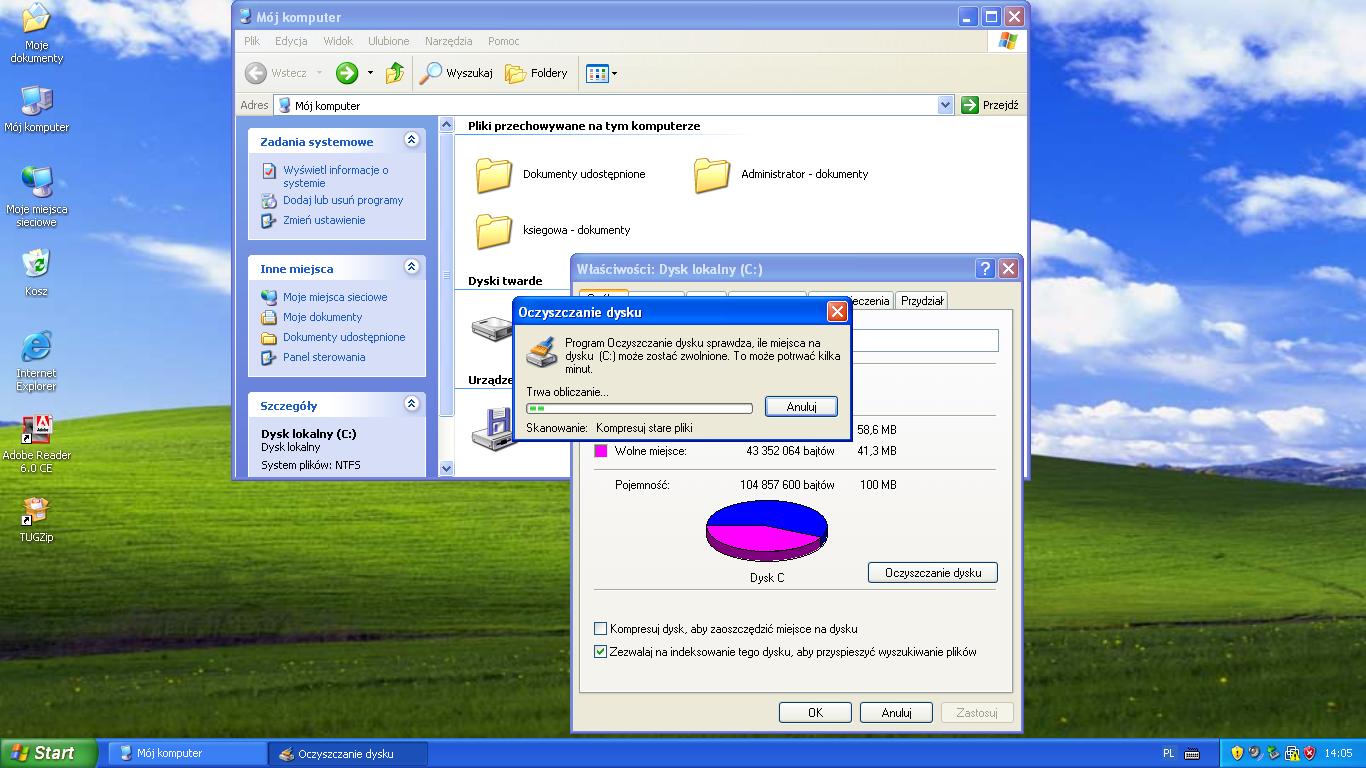Open Wyszukaj search tool
The height and width of the screenshot is (768, 1366).
point(456,73)
